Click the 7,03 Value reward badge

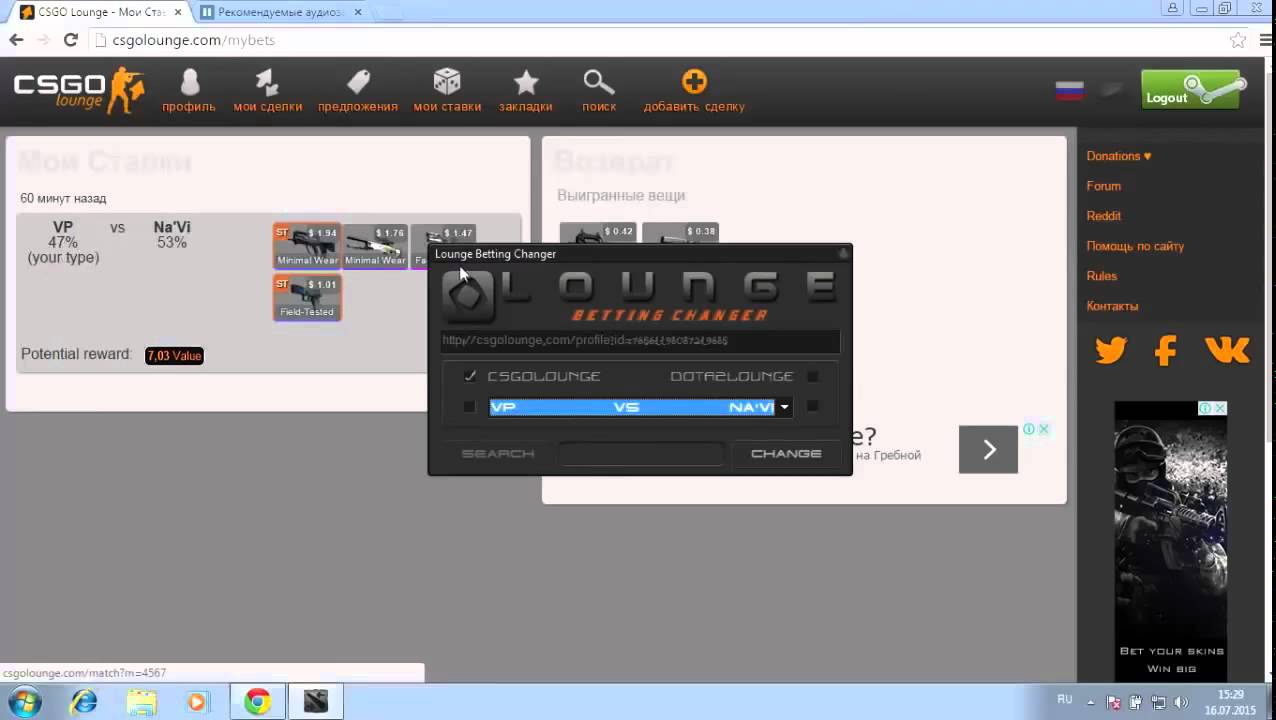(174, 356)
